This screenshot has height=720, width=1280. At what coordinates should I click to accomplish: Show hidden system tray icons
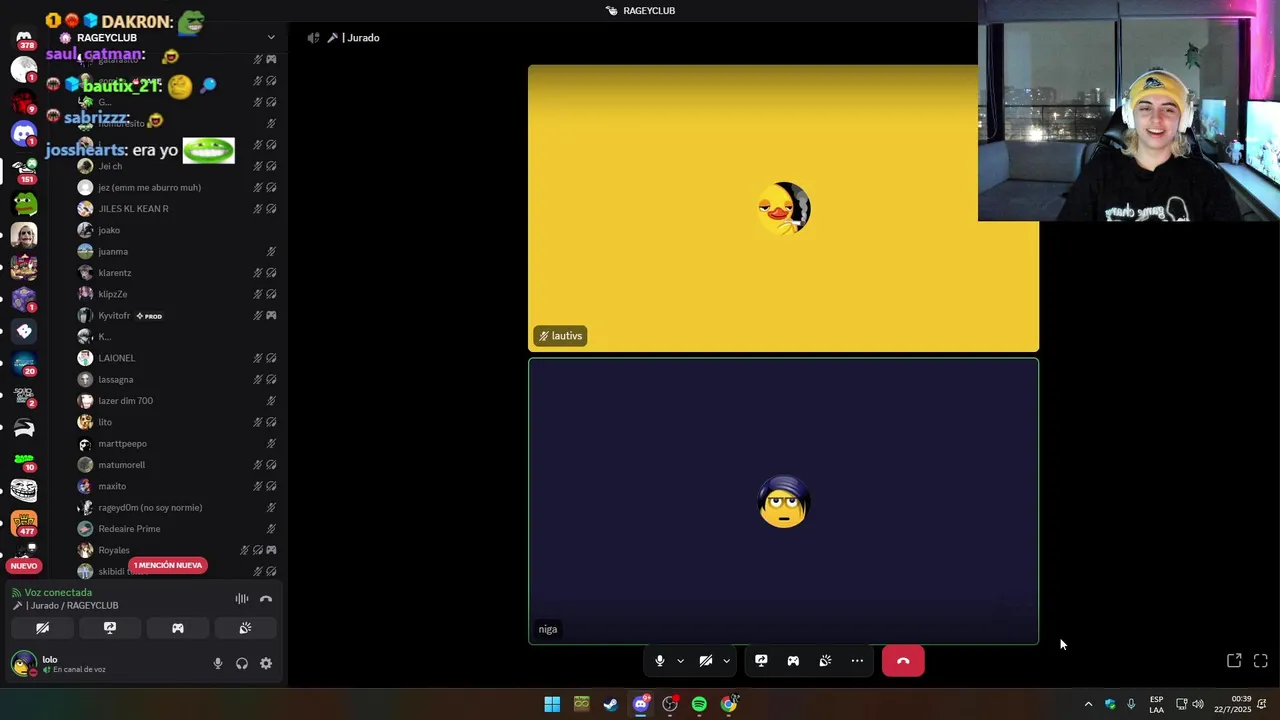tap(1088, 704)
